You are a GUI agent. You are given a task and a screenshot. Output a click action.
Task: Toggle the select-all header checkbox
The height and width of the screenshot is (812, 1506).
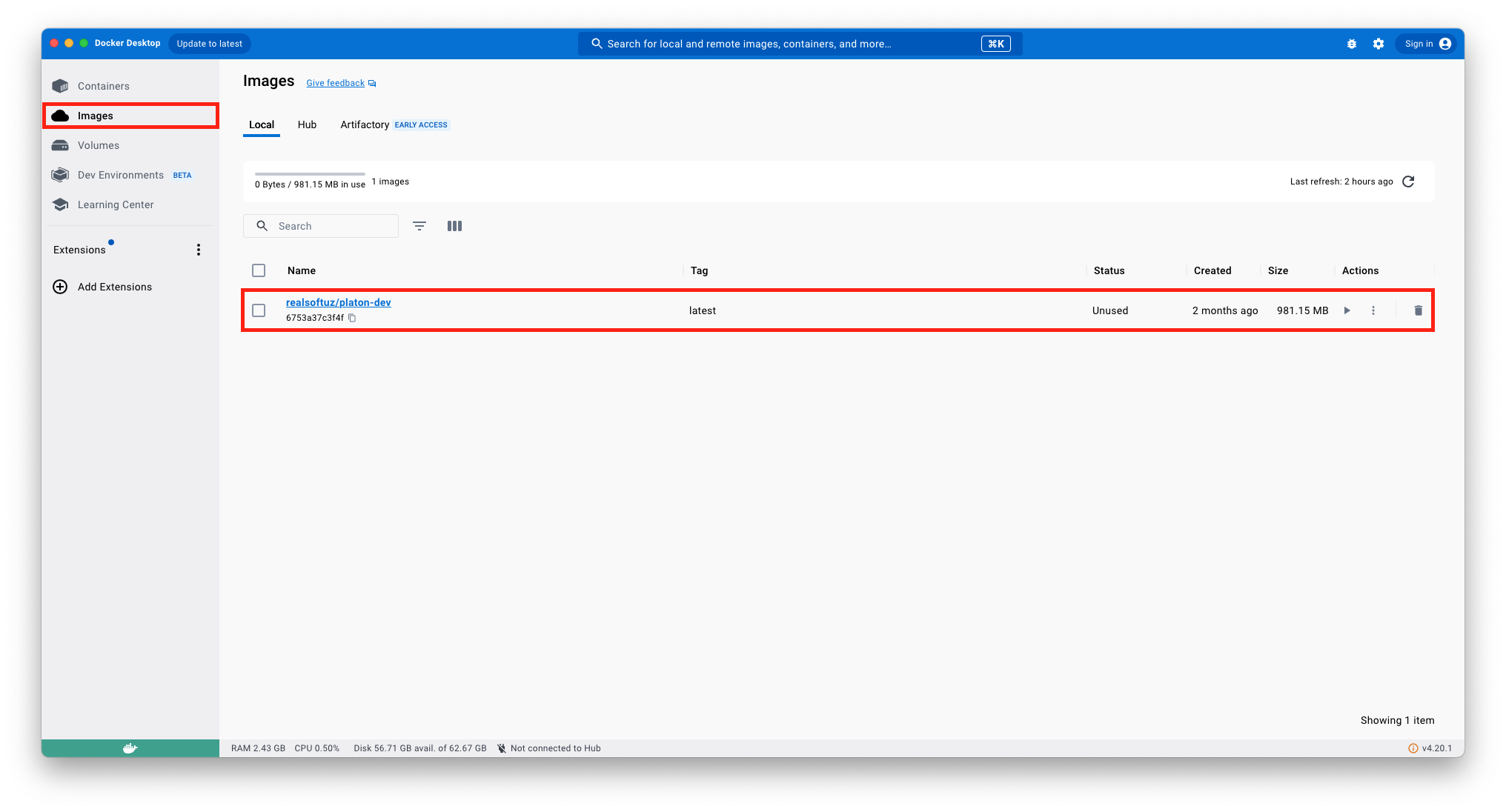259,270
